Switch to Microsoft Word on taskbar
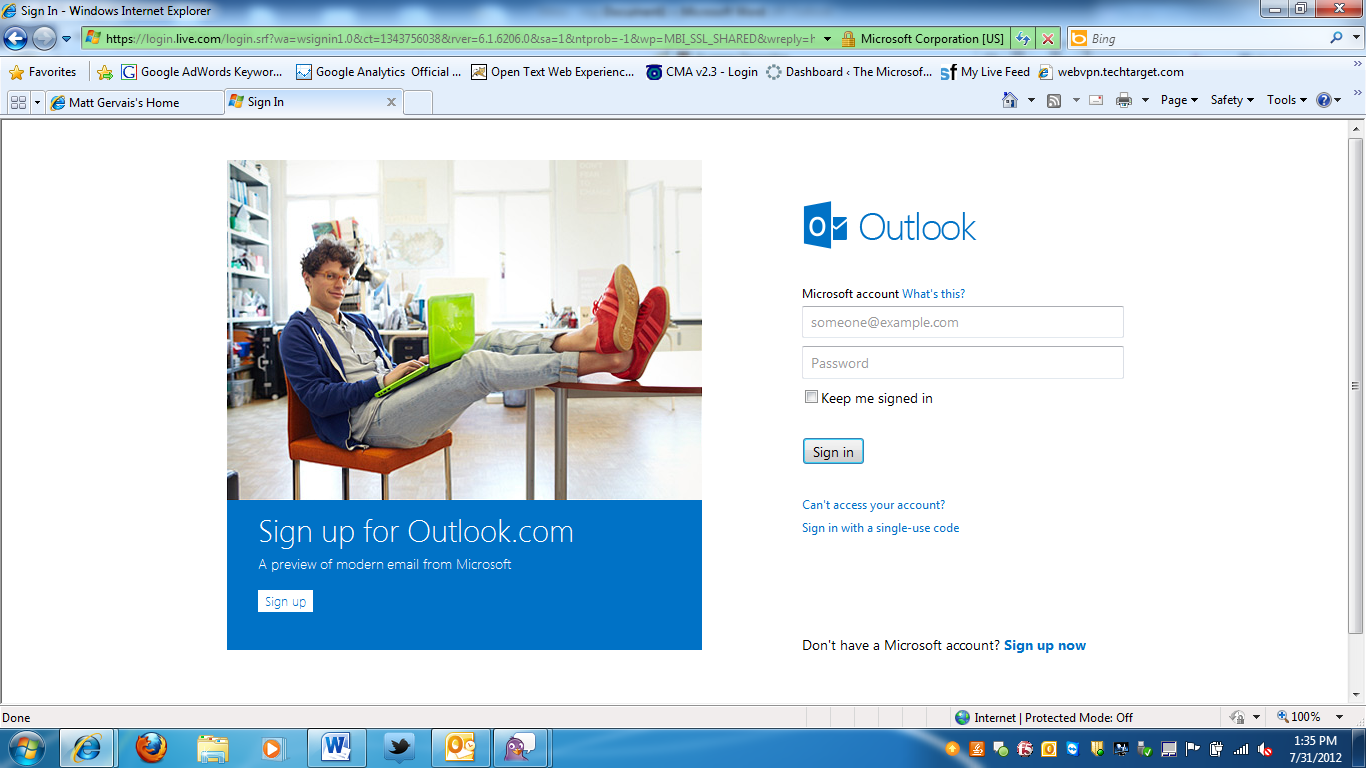Viewport: 1366px width, 768px height. (x=337, y=748)
